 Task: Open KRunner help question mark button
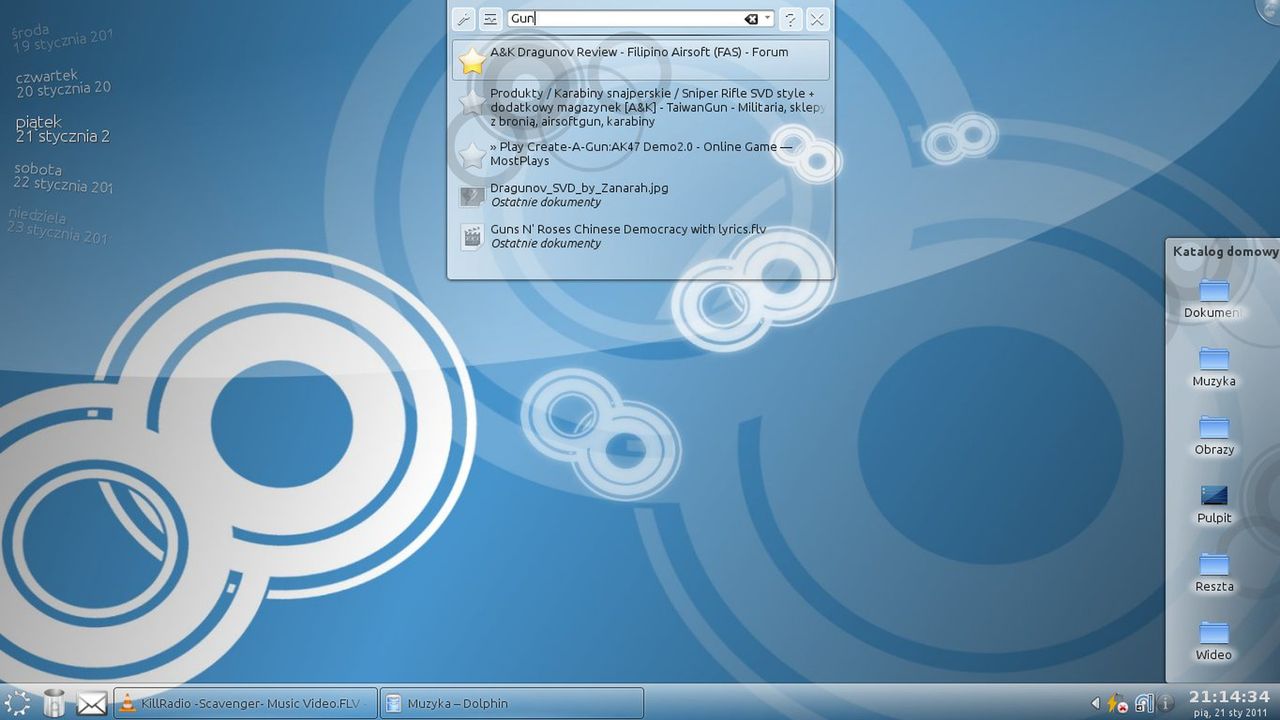(x=790, y=19)
